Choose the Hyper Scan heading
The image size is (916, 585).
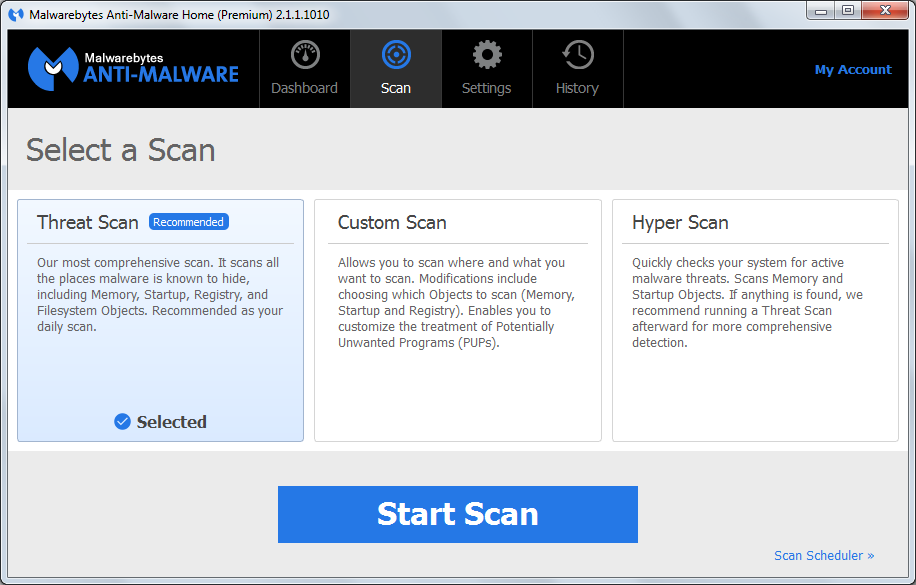[x=680, y=223]
